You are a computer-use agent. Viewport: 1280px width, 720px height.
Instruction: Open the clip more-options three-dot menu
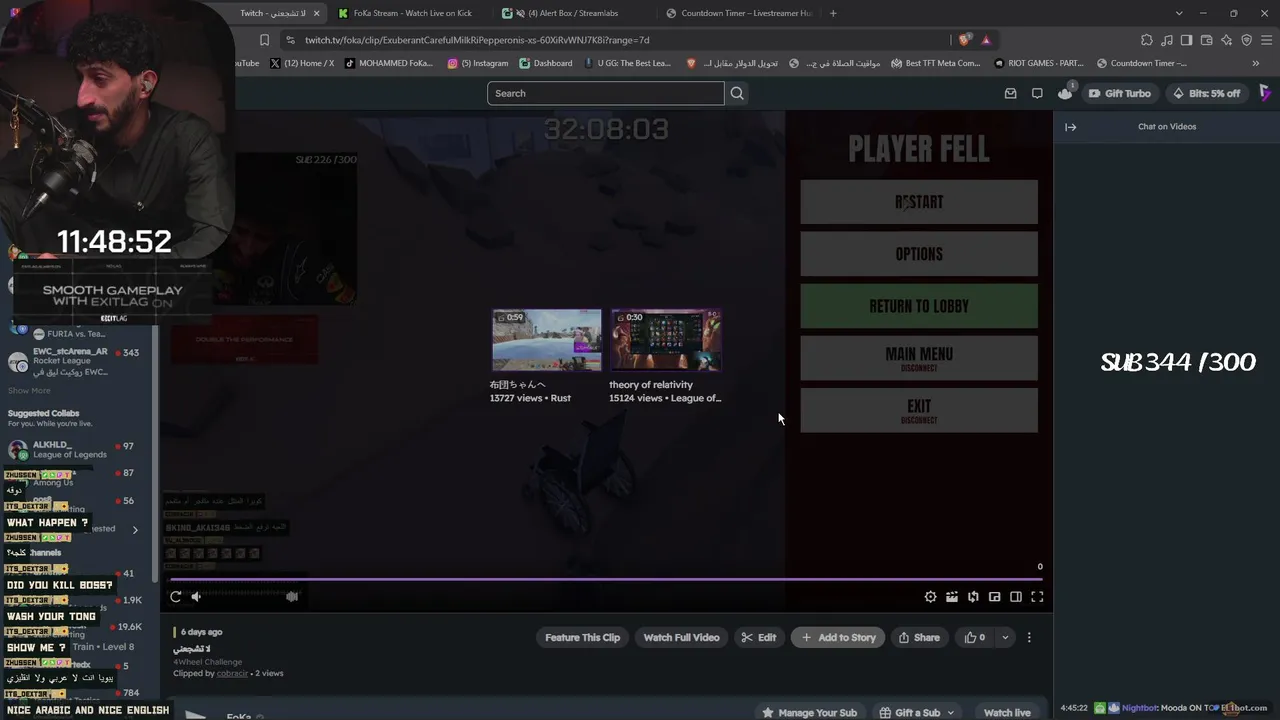[1029, 638]
